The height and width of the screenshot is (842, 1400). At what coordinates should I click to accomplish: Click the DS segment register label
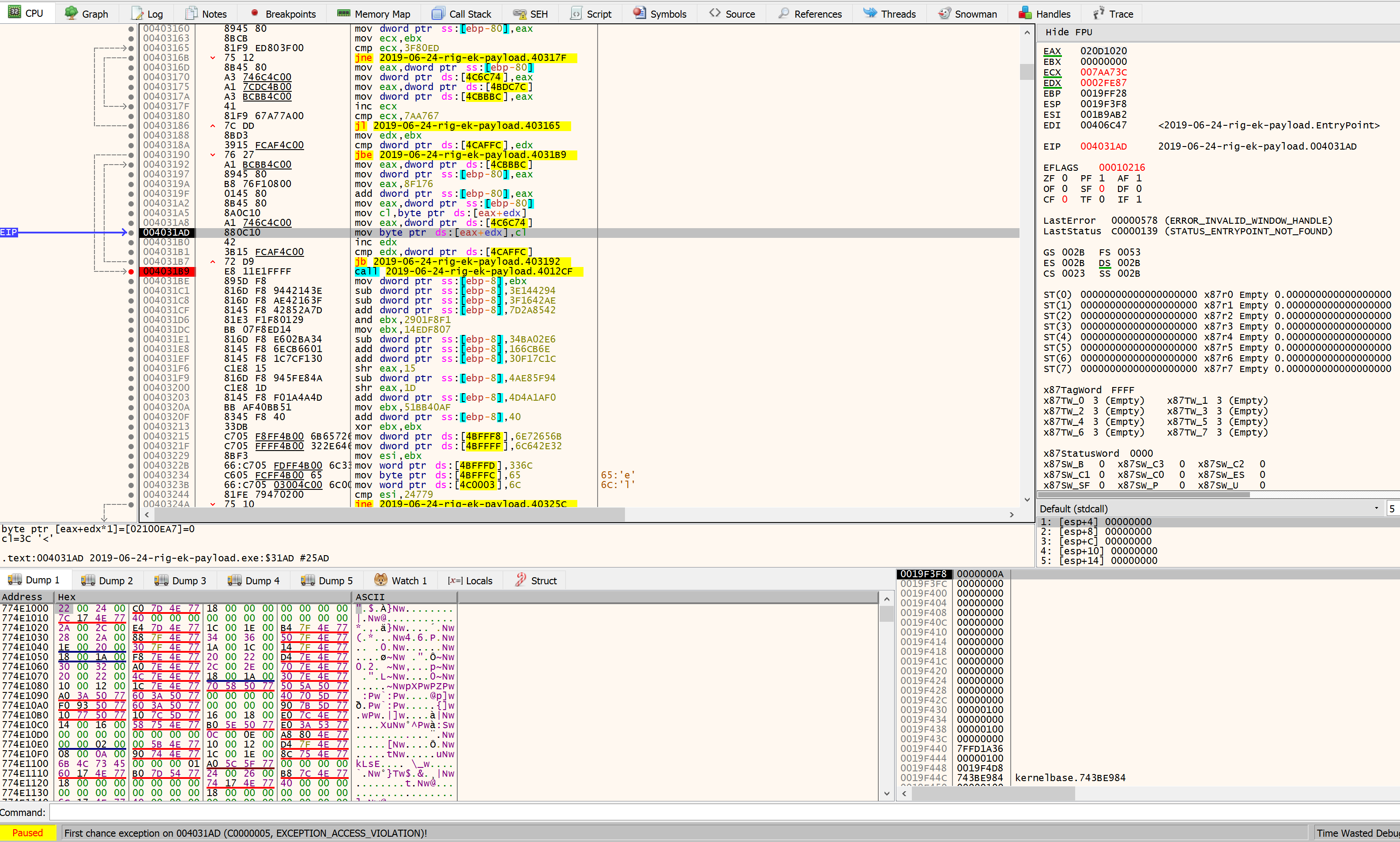click(x=1104, y=263)
